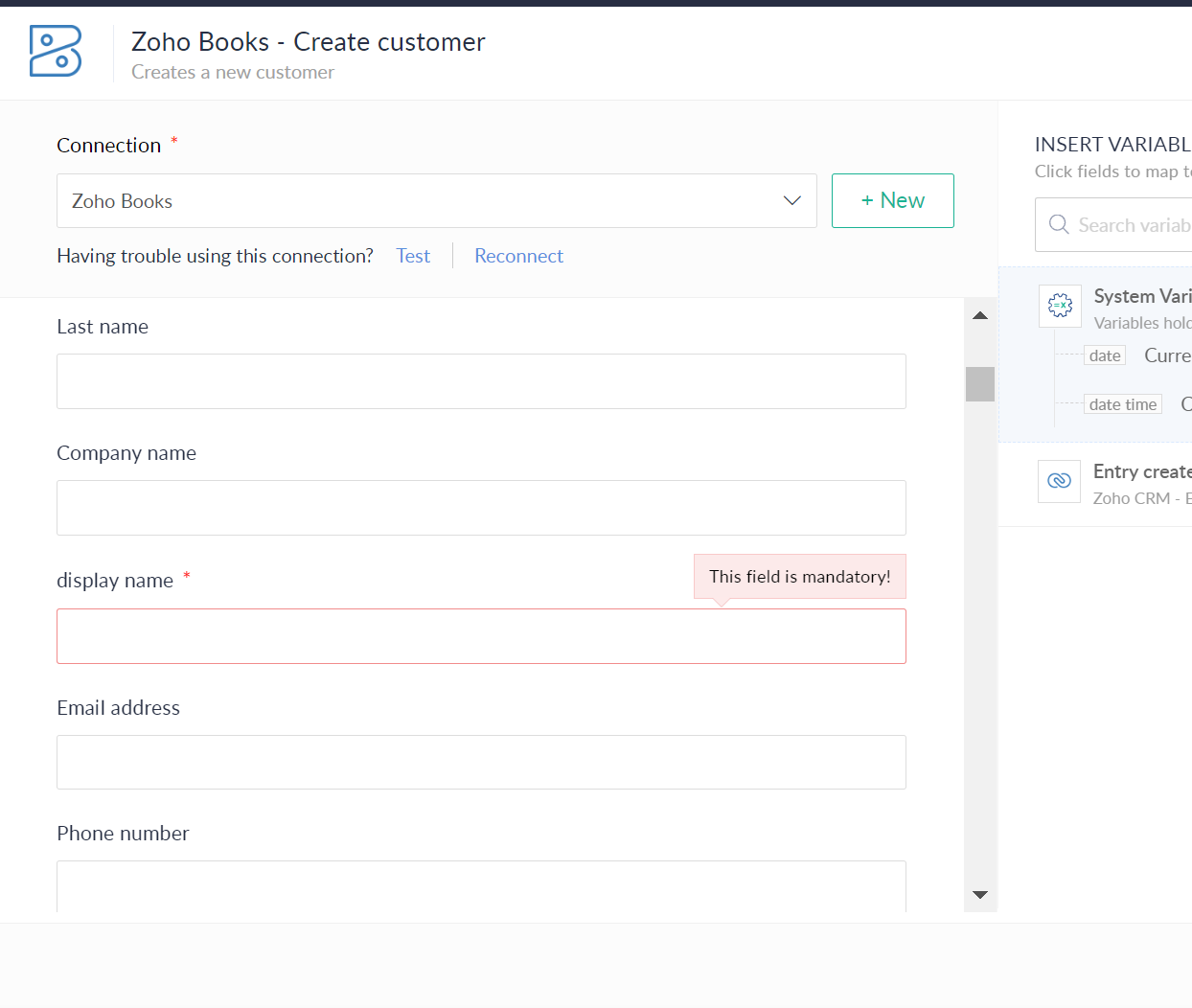Click the mandatory display name field

(x=481, y=636)
